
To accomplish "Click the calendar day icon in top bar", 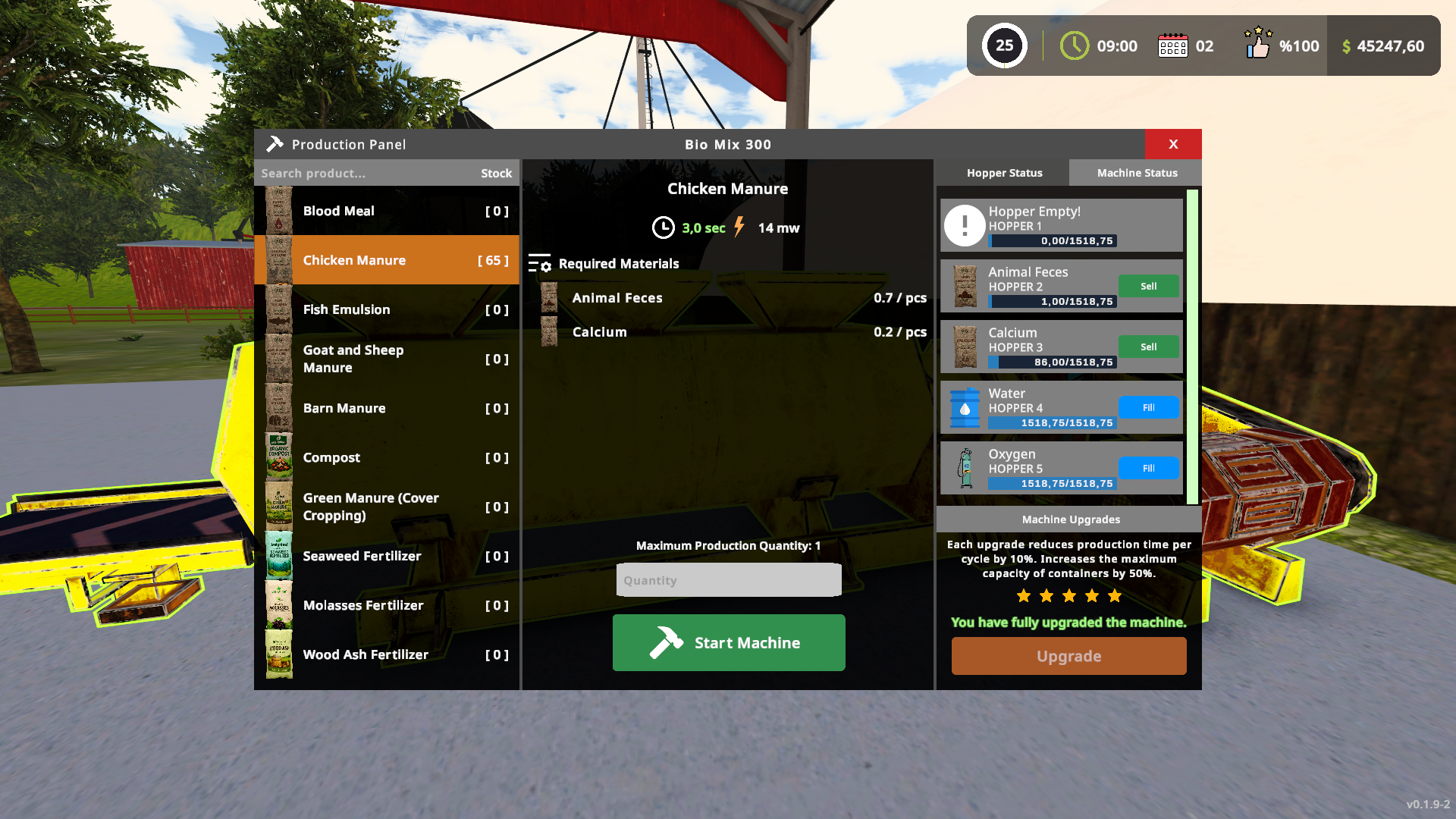I will tap(1172, 45).
